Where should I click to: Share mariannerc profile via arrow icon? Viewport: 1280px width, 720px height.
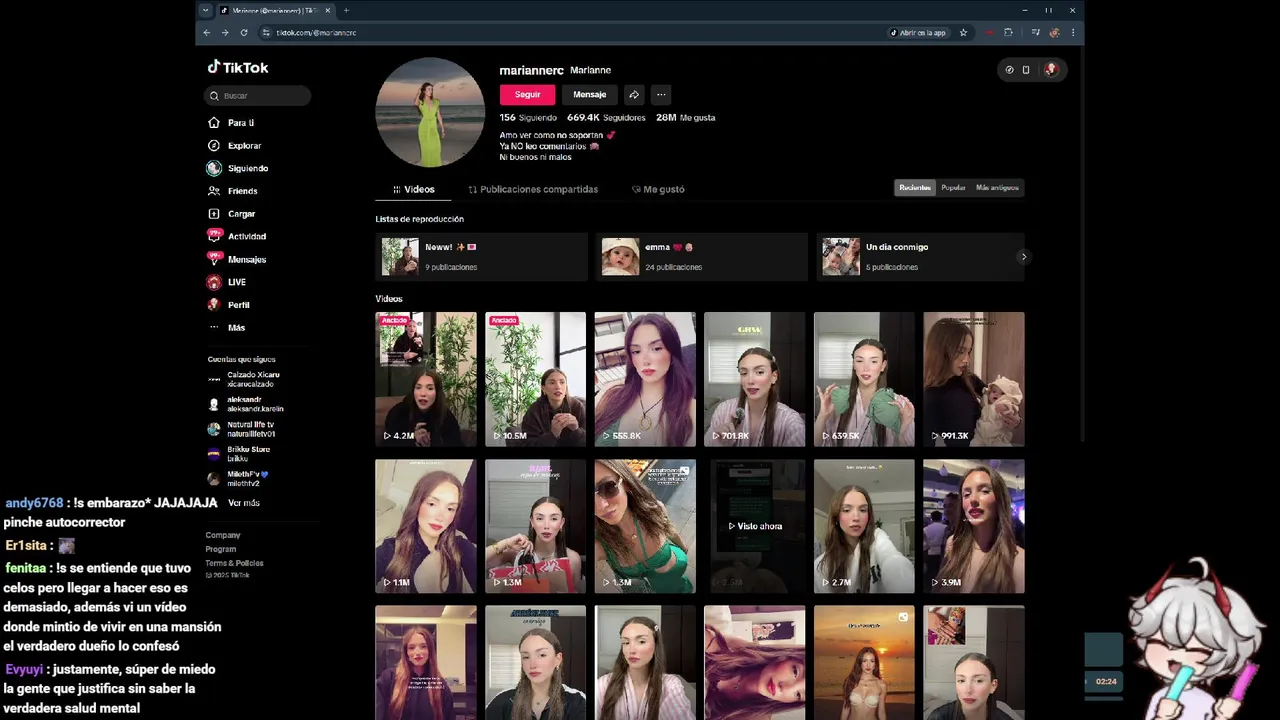634,94
